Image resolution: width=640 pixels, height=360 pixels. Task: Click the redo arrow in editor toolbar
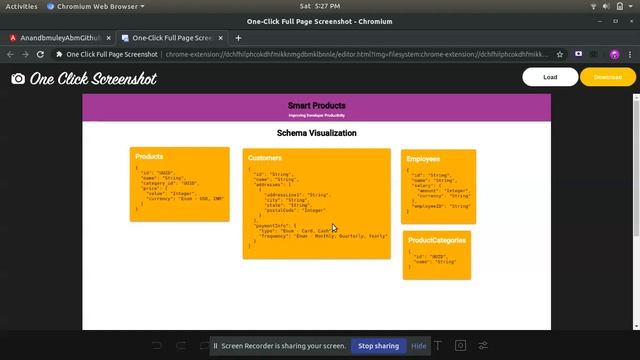point(181,346)
